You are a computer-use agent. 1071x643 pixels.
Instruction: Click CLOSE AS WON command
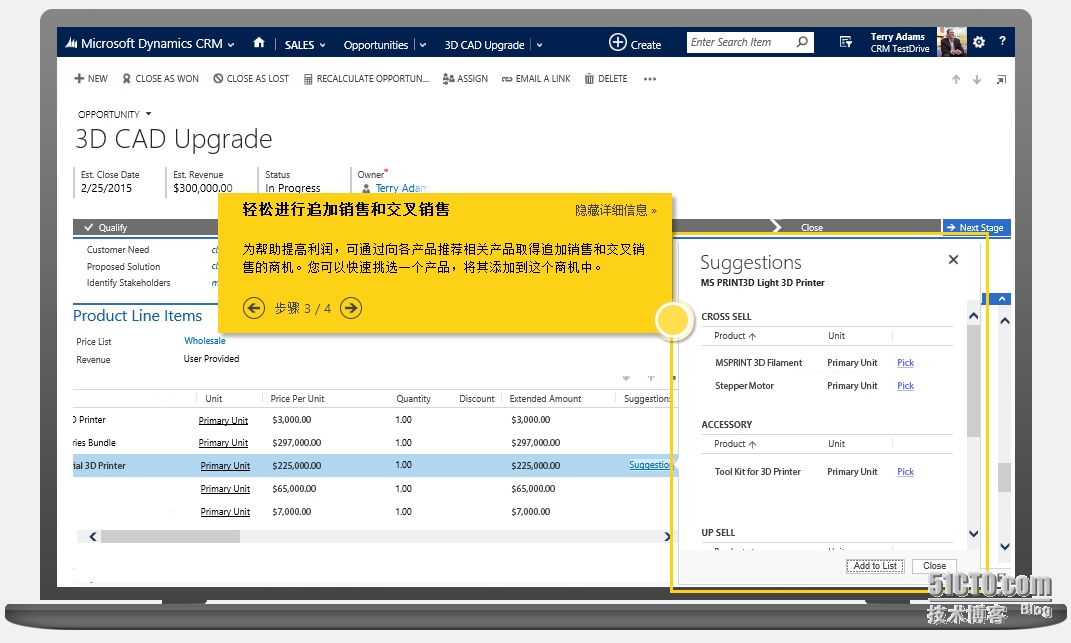tap(161, 79)
